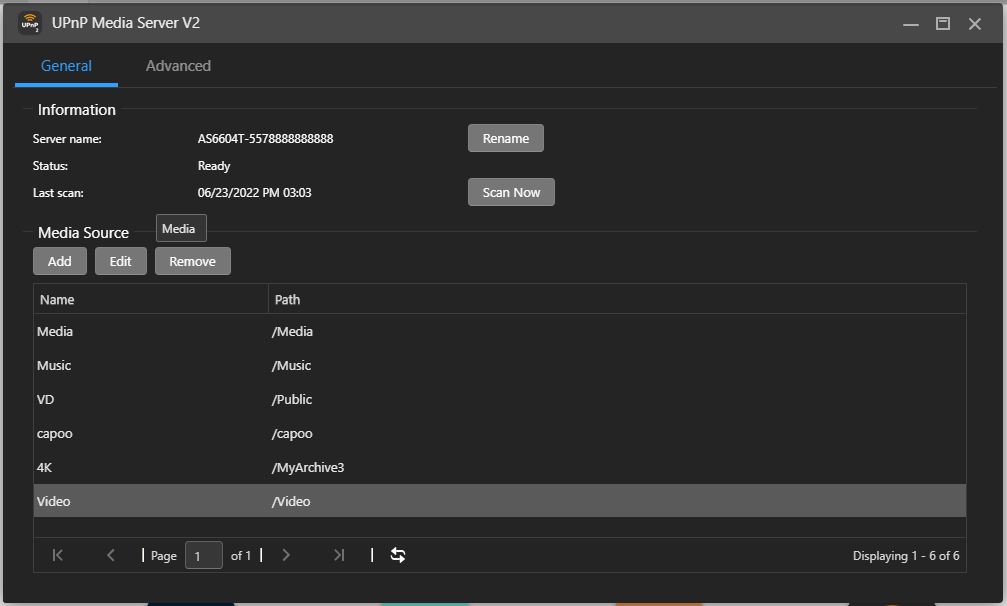Edit the selected media source
Screen dimensions: 1007x606
pos(120,261)
